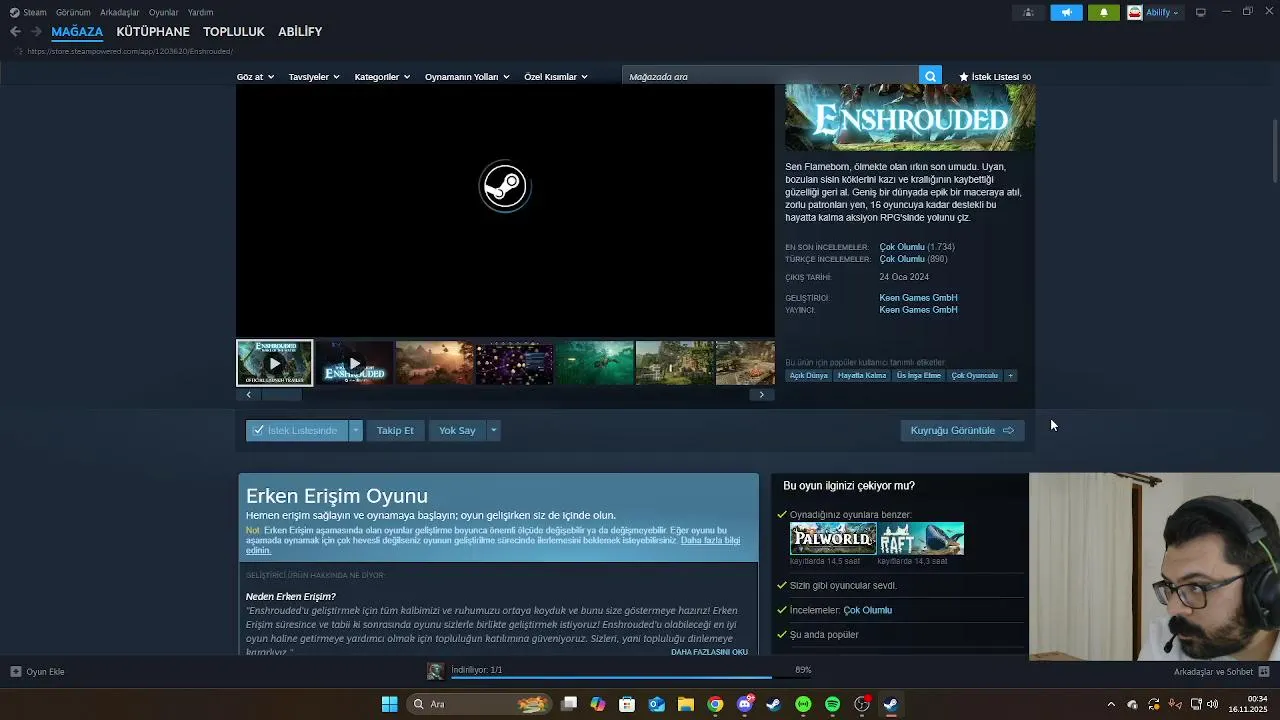Open the Oyunlar menu
This screenshot has width=1280, height=720.
(x=164, y=12)
